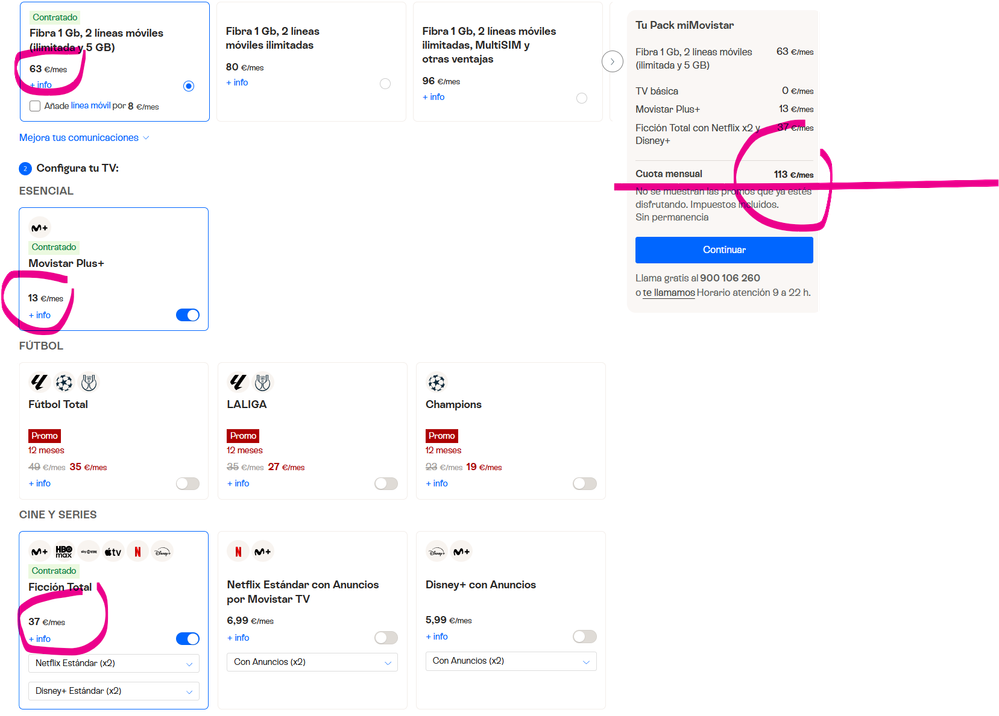Click the HBO Max logo in Ficción Total
999x716 pixels.
click(x=64, y=551)
